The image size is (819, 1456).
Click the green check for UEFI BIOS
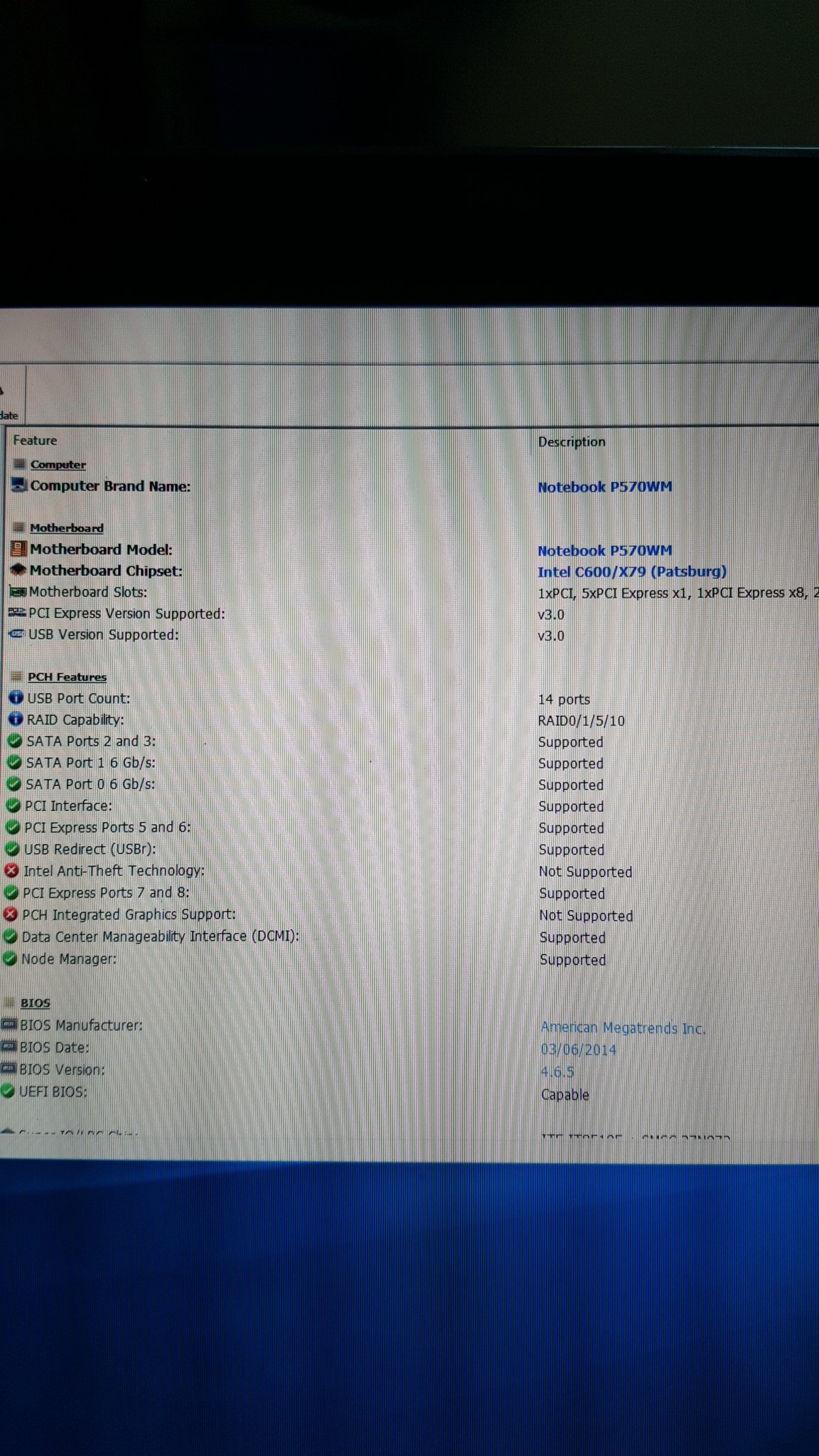click(8, 1091)
